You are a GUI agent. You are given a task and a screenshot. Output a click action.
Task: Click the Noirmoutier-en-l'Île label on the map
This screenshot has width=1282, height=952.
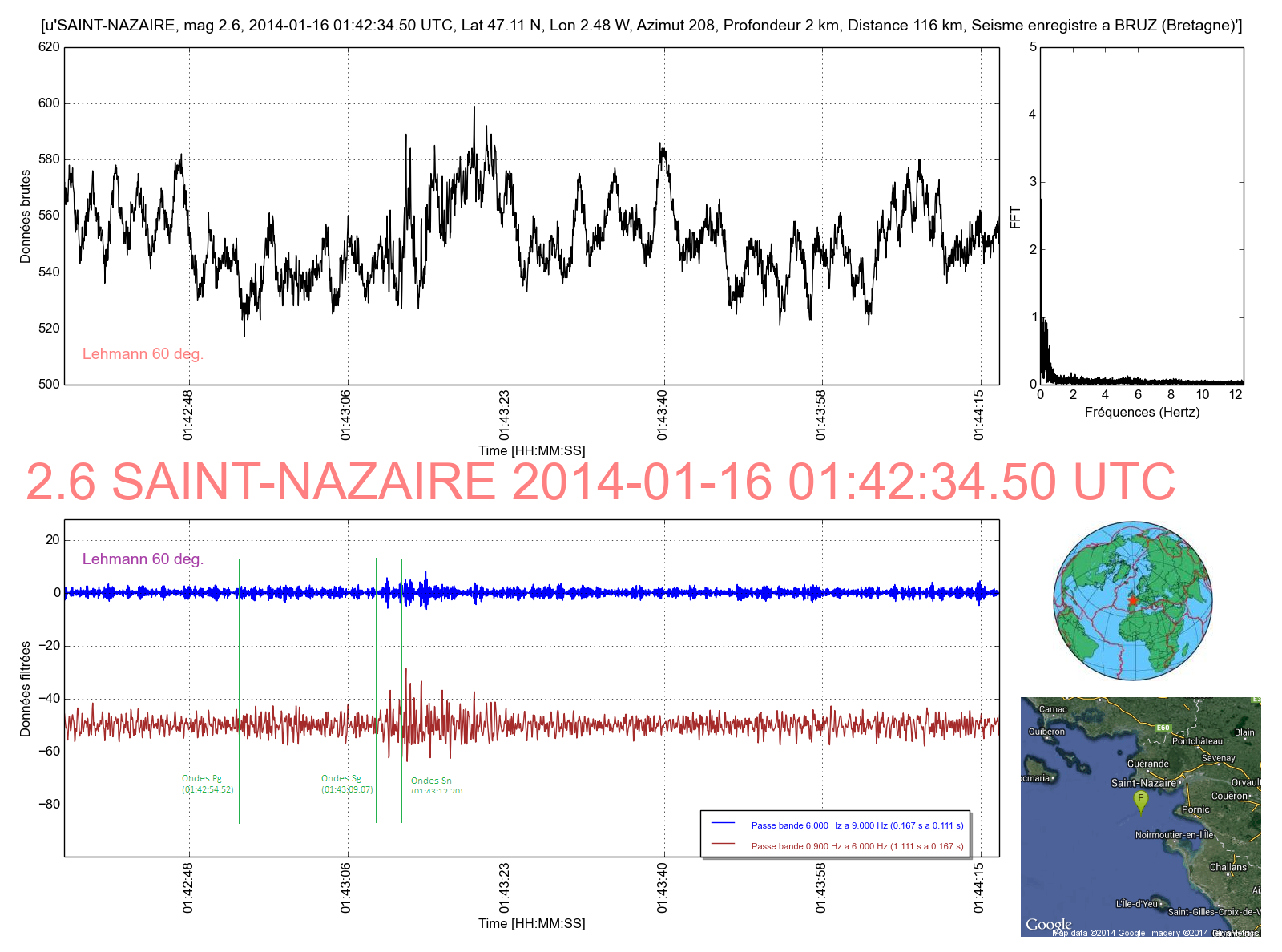tap(1174, 835)
